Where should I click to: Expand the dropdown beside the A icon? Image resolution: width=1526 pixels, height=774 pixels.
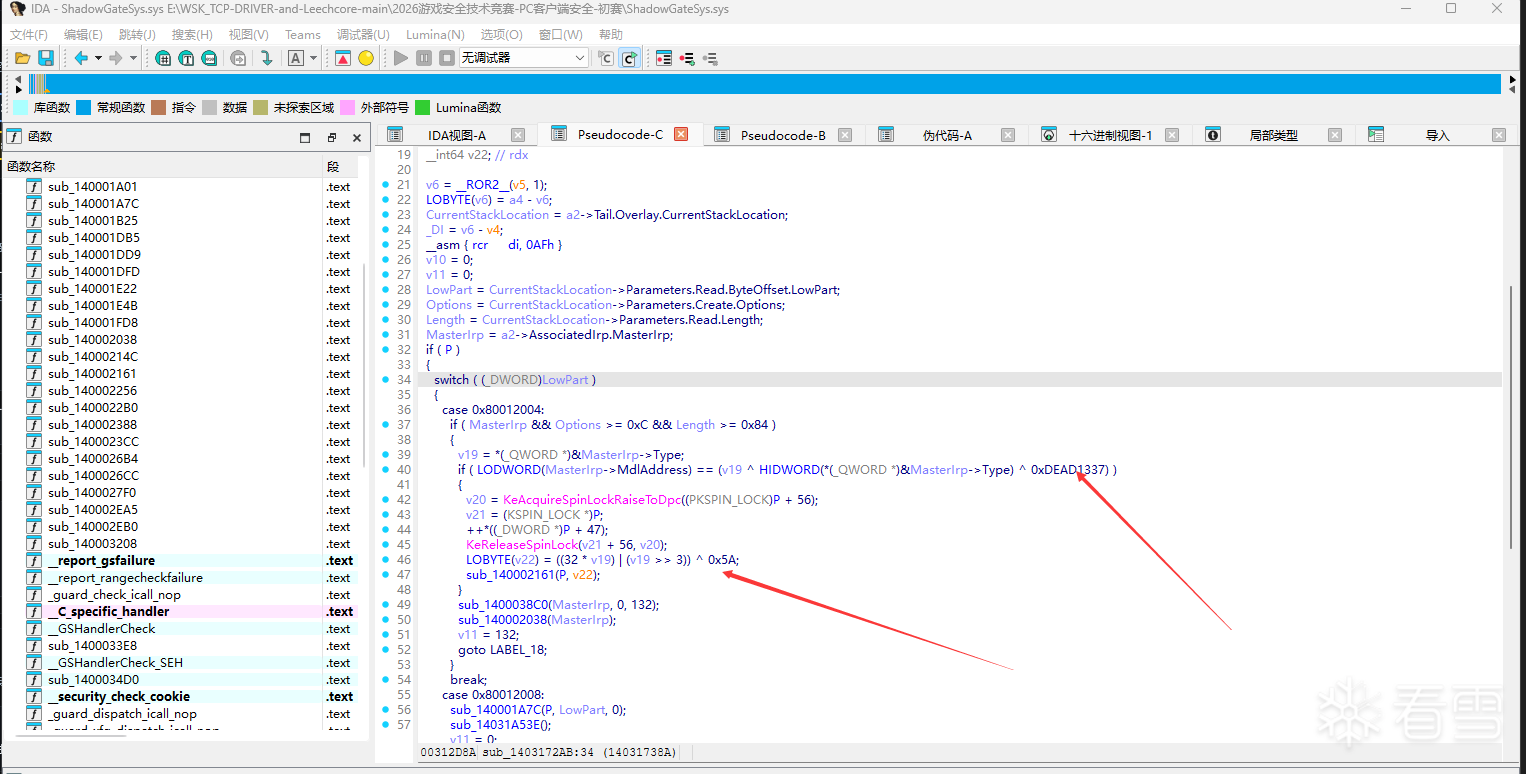[x=313, y=58]
